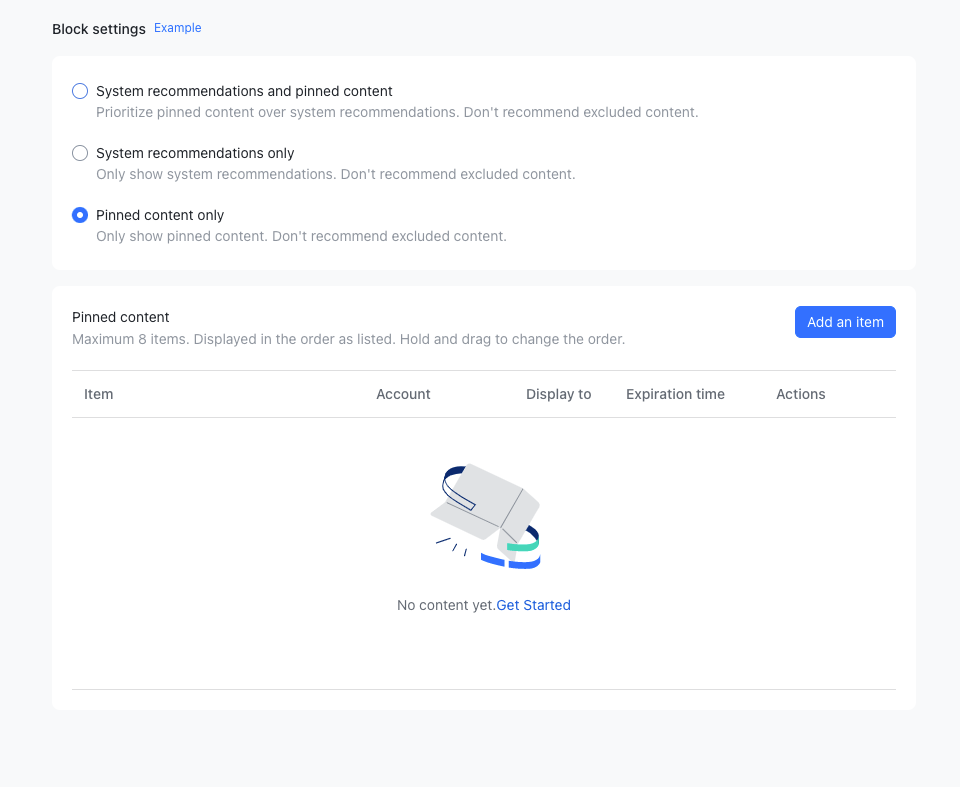Click the Expiration time column header
Image resolution: width=960 pixels, height=787 pixels.
coord(675,394)
